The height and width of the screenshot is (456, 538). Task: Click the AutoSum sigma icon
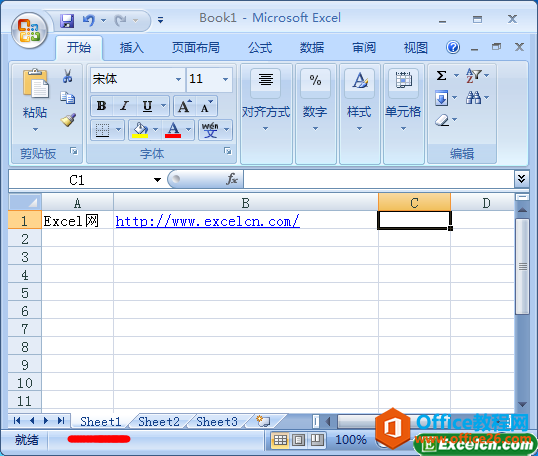(x=442, y=75)
